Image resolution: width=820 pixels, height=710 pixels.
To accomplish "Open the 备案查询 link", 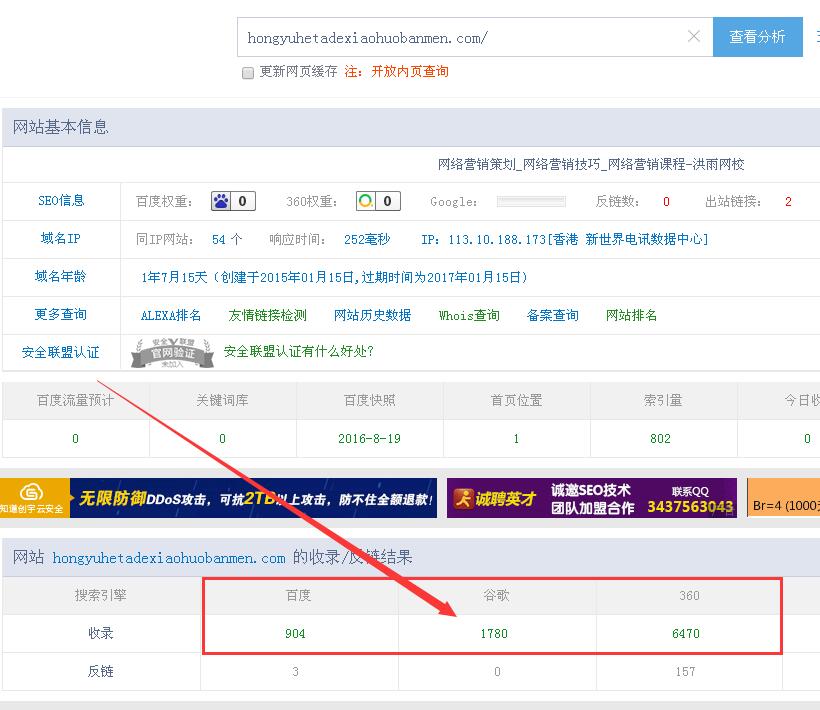I will 552,315.
